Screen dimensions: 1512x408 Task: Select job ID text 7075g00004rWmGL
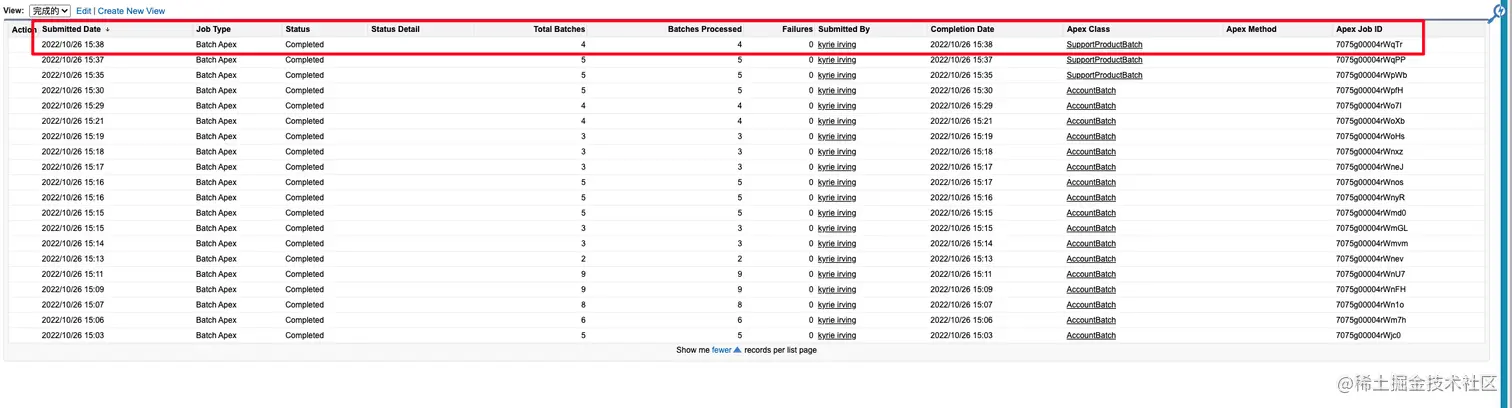[x=1372, y=228]
